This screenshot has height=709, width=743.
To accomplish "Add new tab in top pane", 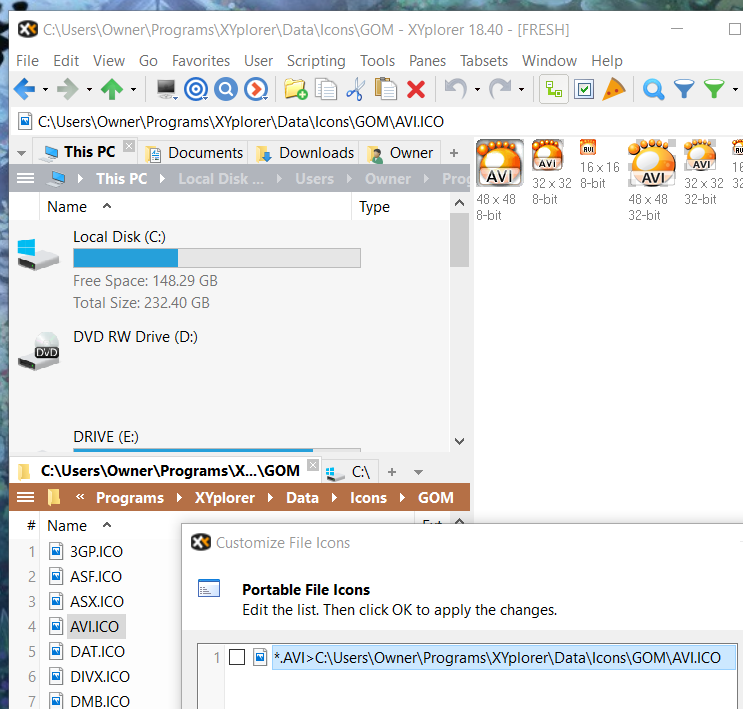I will click(x=454, y=153).
